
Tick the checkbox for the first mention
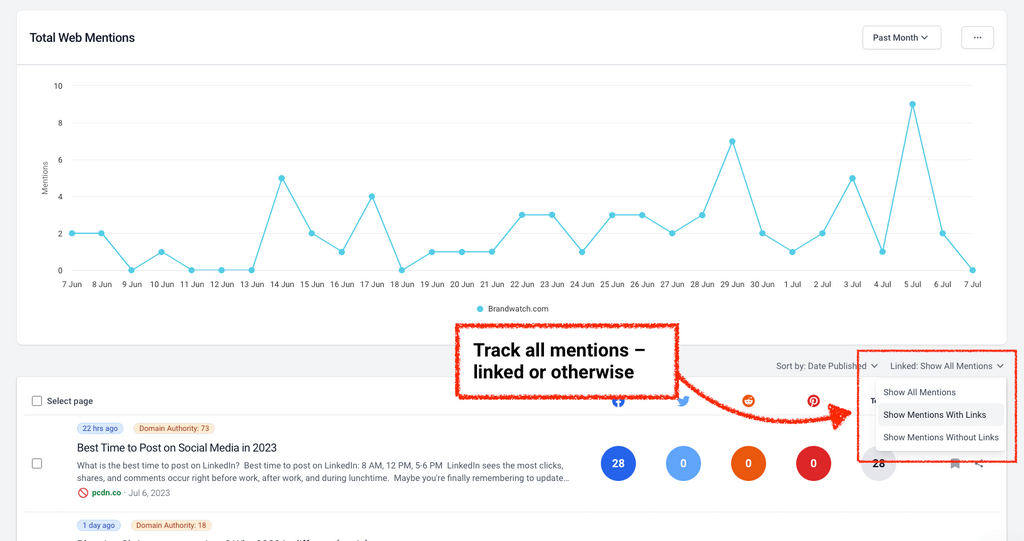click(37, 464)
